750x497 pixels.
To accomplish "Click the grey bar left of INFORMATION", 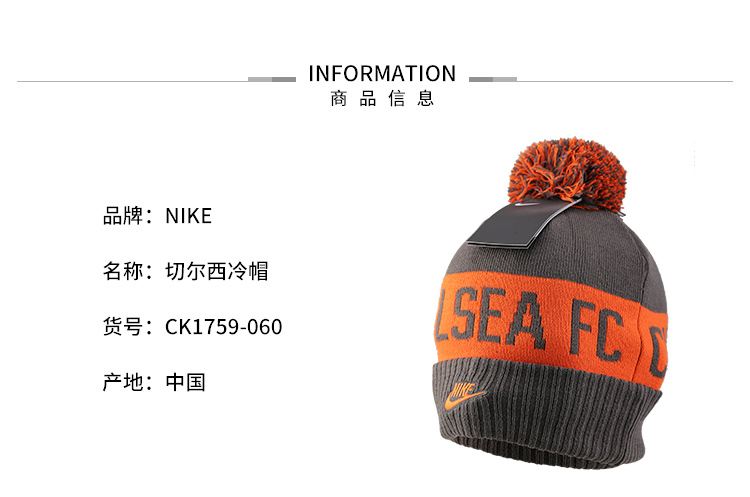I will (x=272, y=79).
